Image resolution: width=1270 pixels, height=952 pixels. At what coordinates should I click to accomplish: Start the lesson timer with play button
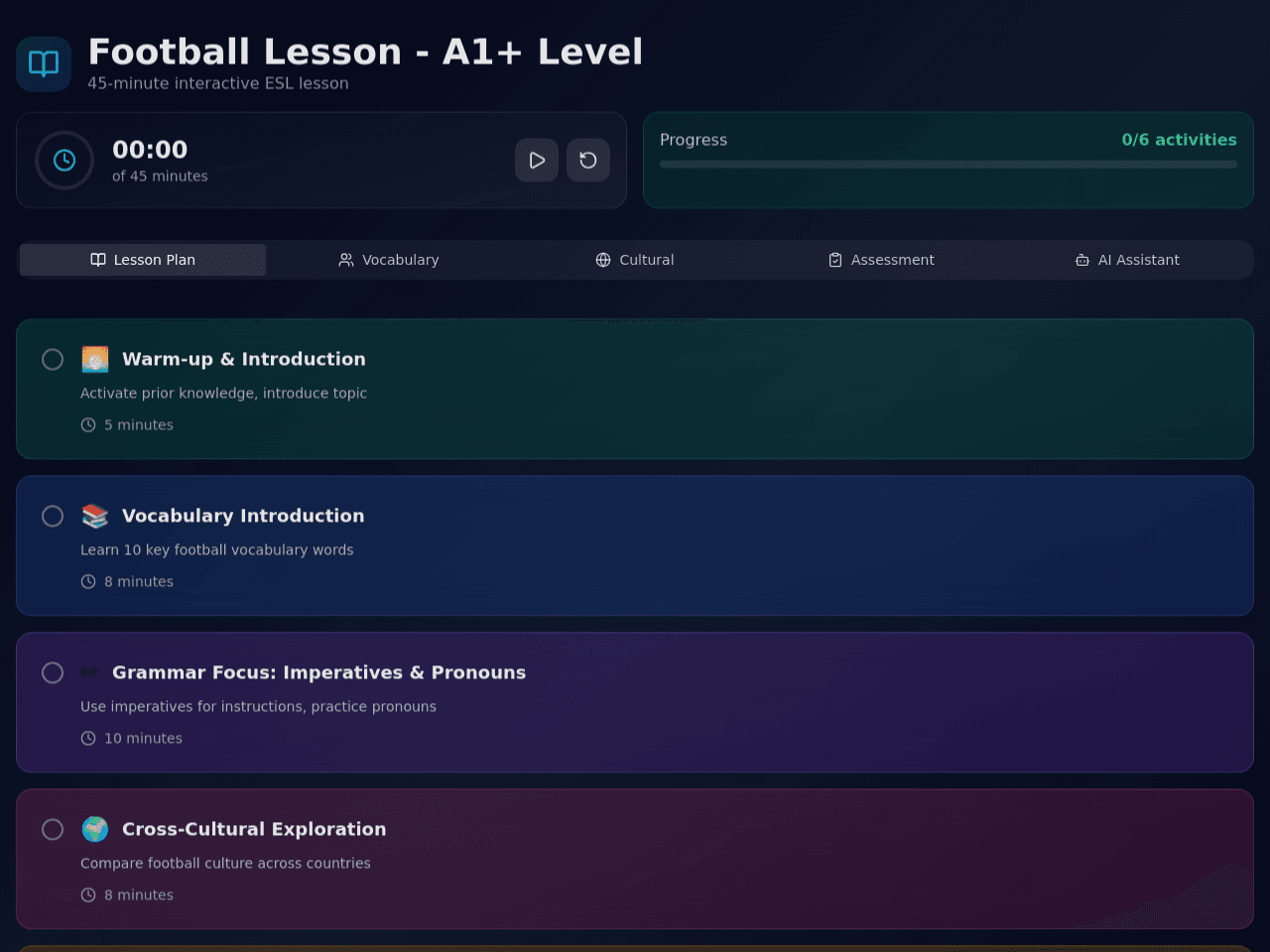[x=537, y=160]
